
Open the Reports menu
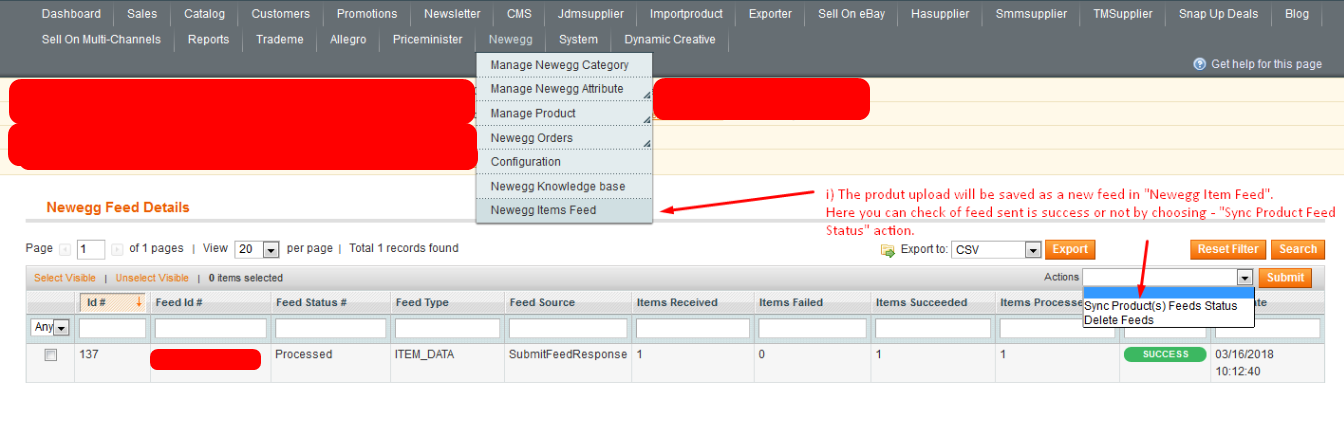(x=208, y=40)
